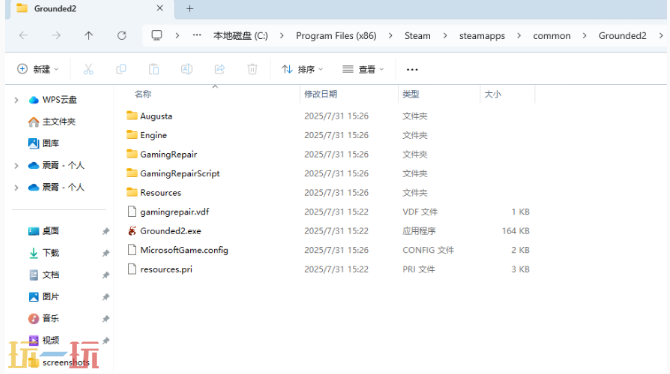Click the Rename icon in the toolbar
The height and width of the screenshot is (374, 670).
(187, 69)
